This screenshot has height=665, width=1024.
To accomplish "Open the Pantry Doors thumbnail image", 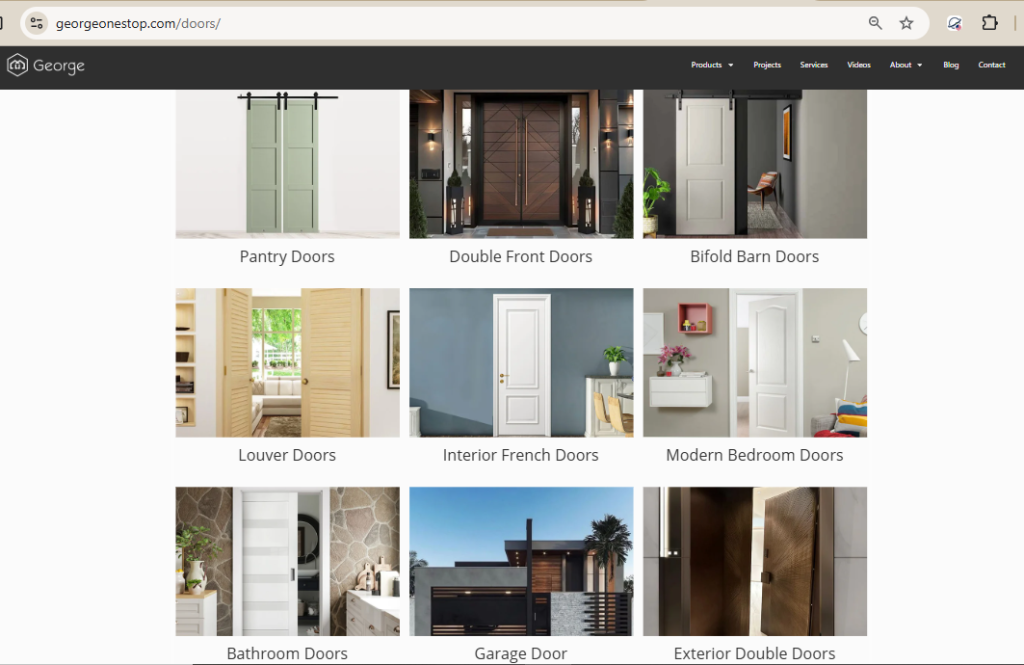I will pyautogui.click(x=287, y=164).
